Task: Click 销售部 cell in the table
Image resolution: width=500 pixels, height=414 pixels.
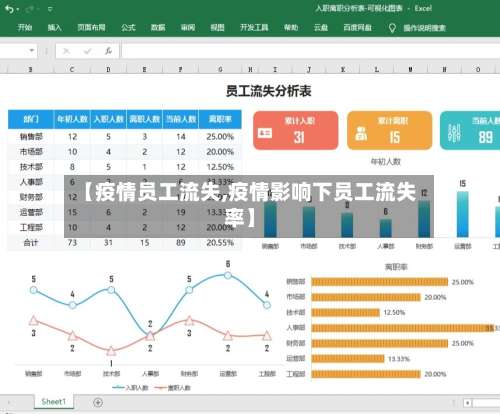Action: click(x=31, y=137)
